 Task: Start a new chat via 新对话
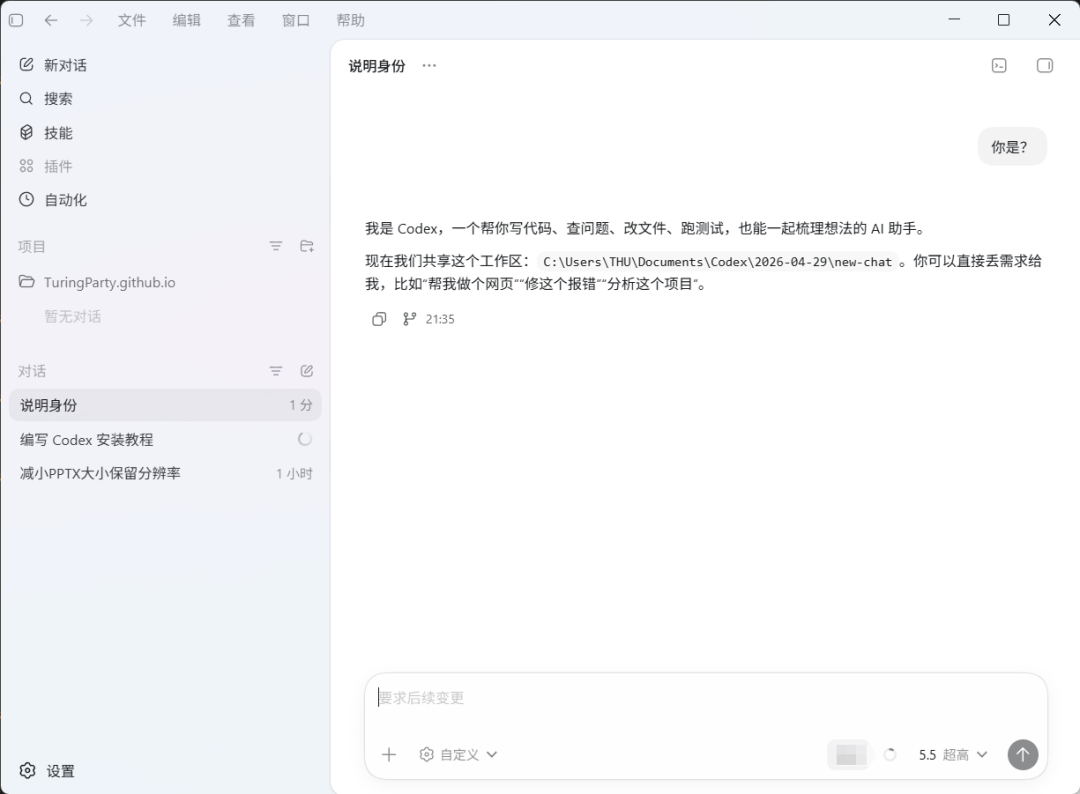coord(165,65)
